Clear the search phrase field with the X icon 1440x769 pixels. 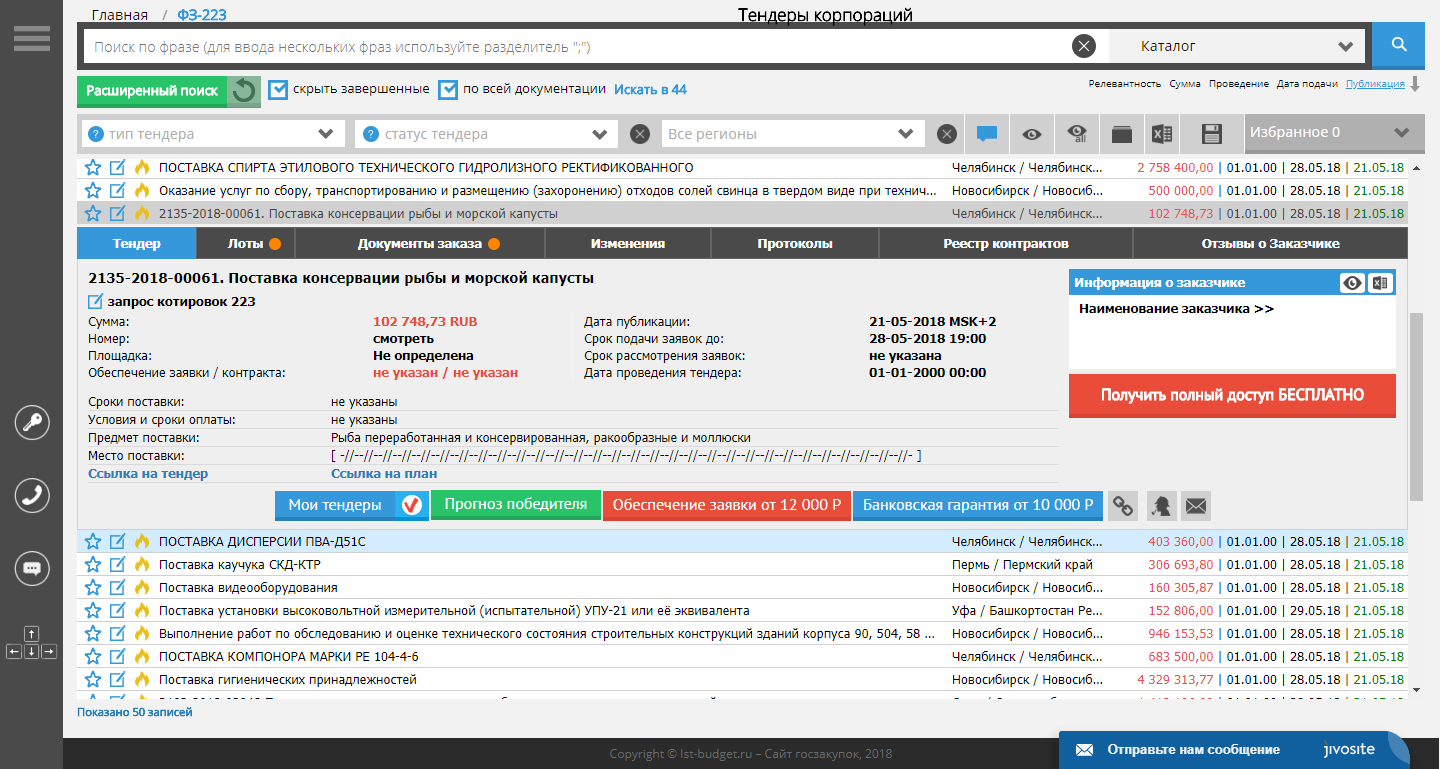coord(1083,46)
